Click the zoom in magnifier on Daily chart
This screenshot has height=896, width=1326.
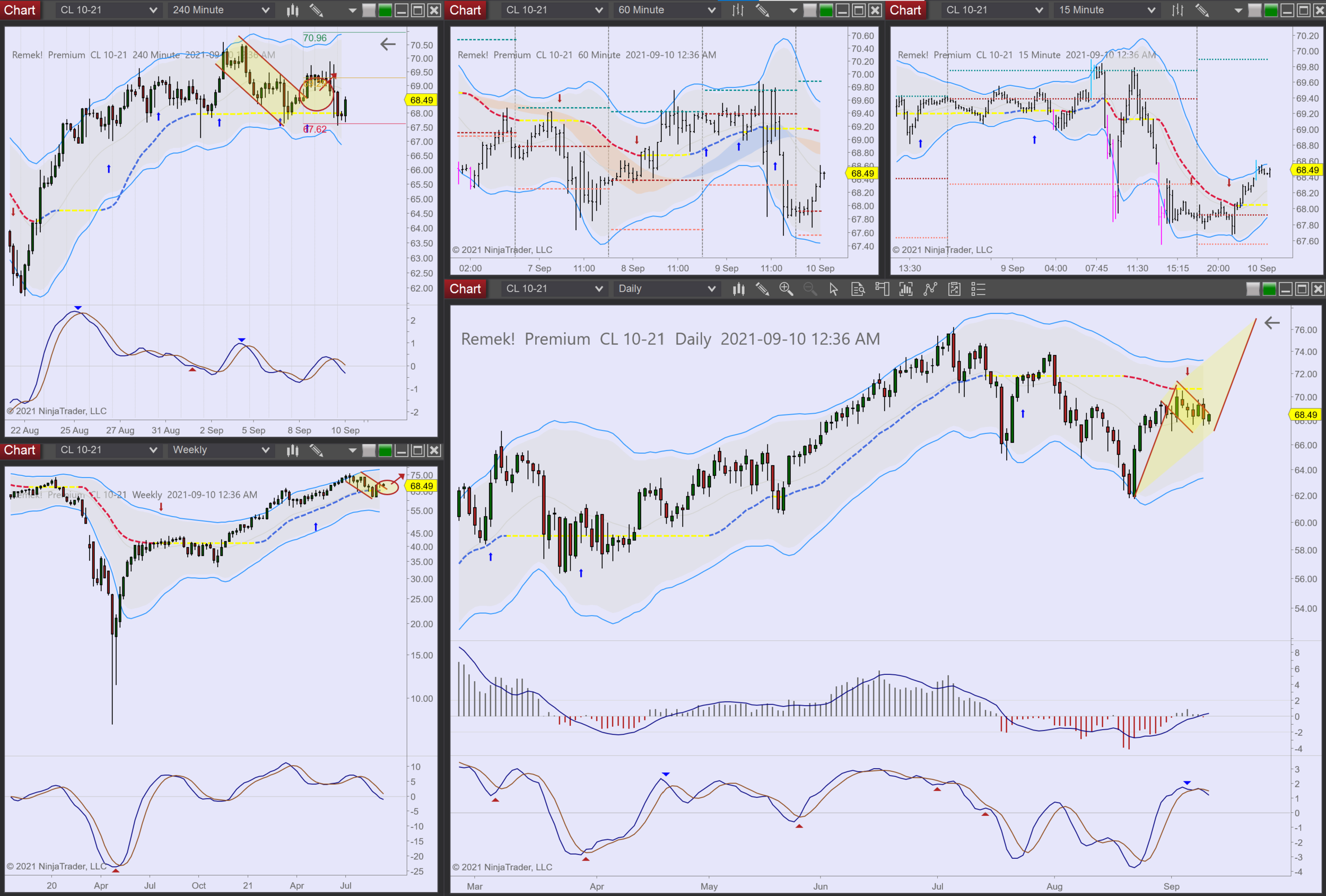click(786, 289)
